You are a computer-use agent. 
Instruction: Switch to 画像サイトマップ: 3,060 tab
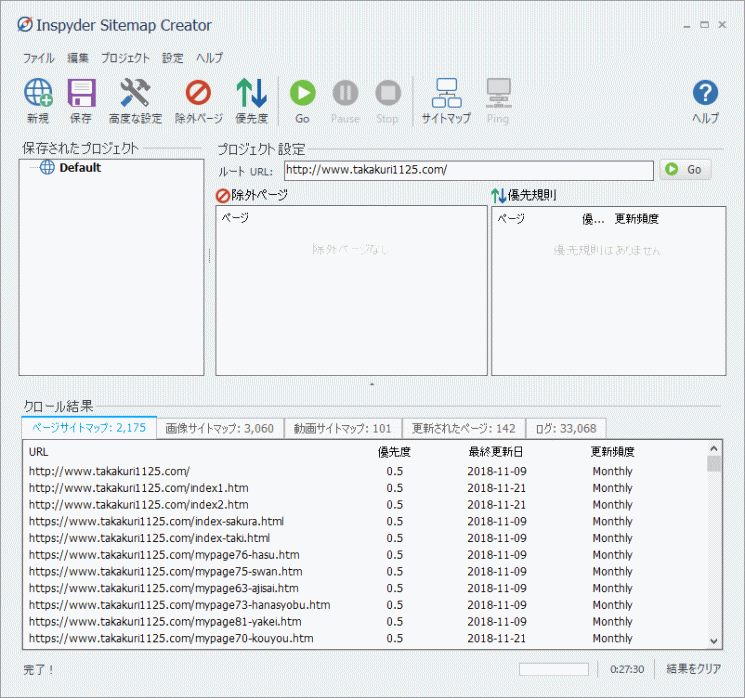(220, 429)
